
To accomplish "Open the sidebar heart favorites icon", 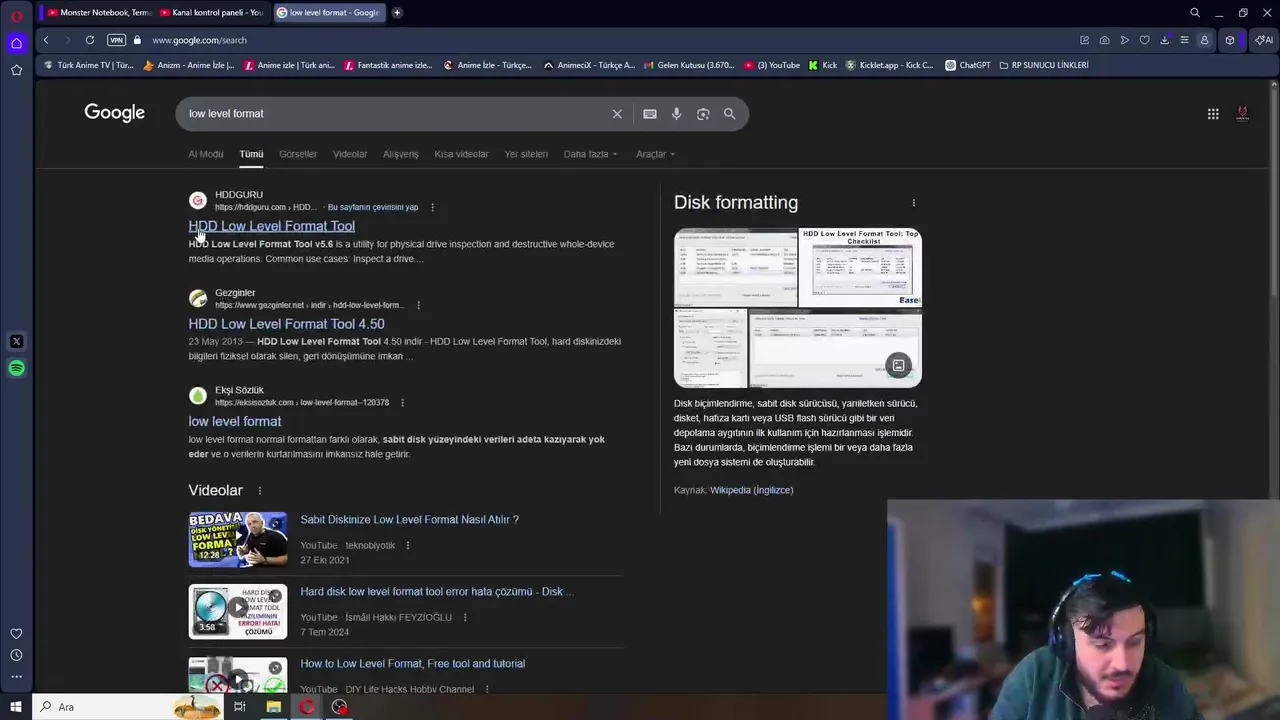I will (x=16, y=633).
